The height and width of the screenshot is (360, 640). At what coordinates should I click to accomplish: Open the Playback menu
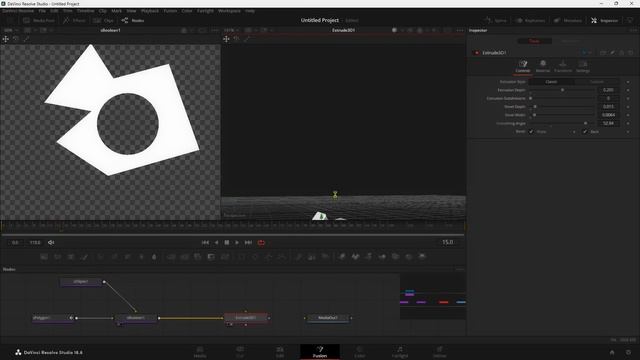150,11
